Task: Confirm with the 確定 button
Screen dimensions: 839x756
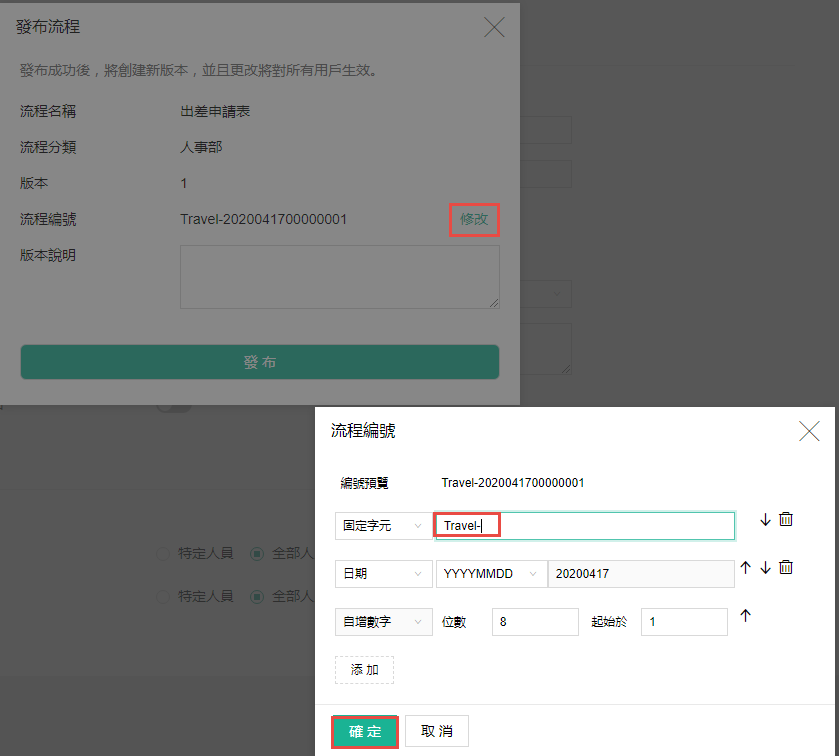Action: click(x=365, y=731)
